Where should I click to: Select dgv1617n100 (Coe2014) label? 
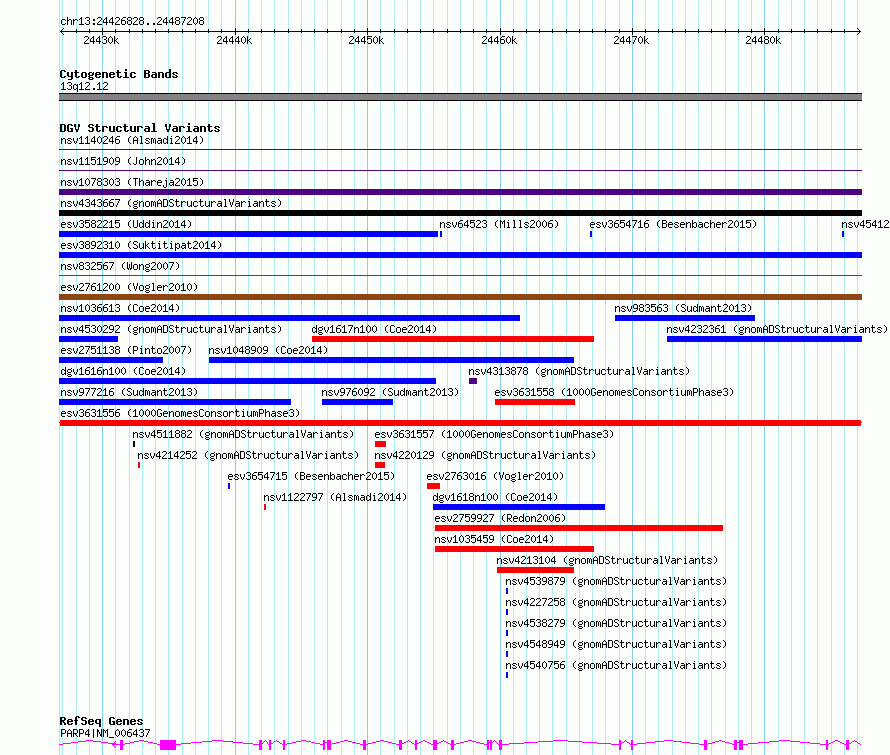tap(374, 329)
